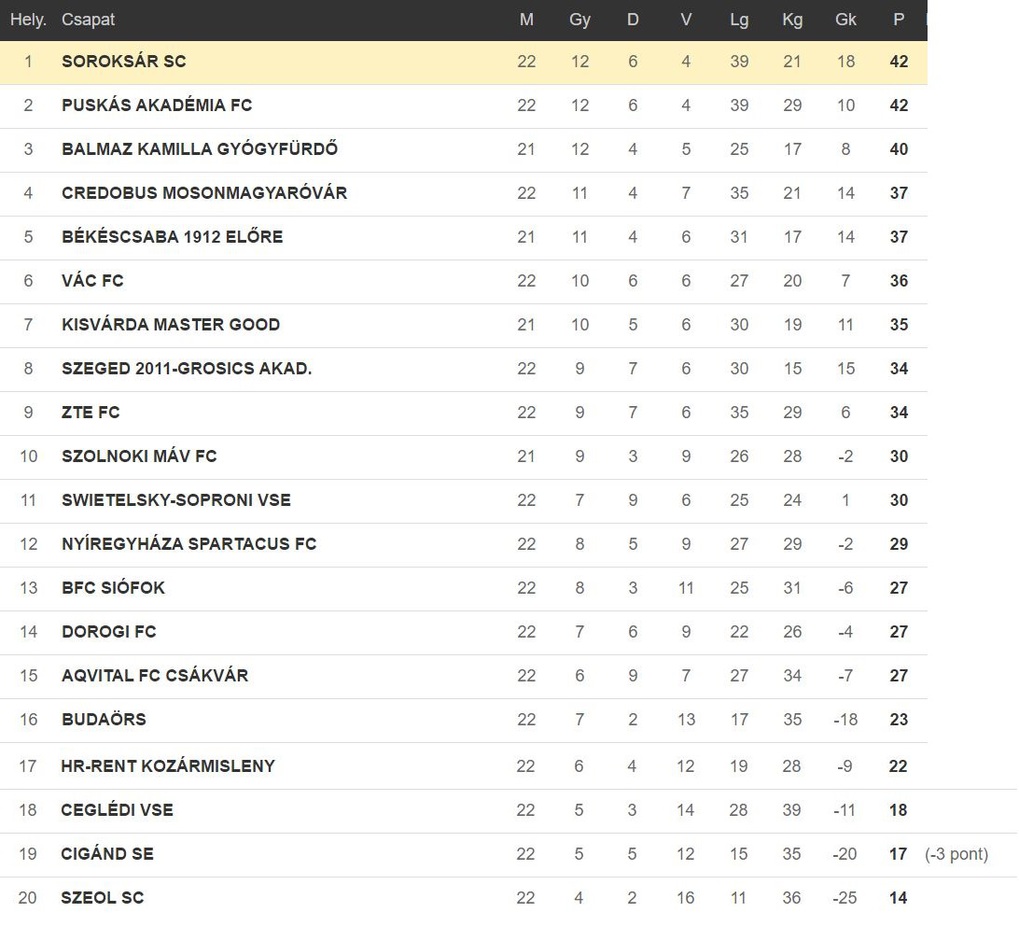Sort the table by the P points column header
This screenshot has width=1019, height=926.
(899, 19)
